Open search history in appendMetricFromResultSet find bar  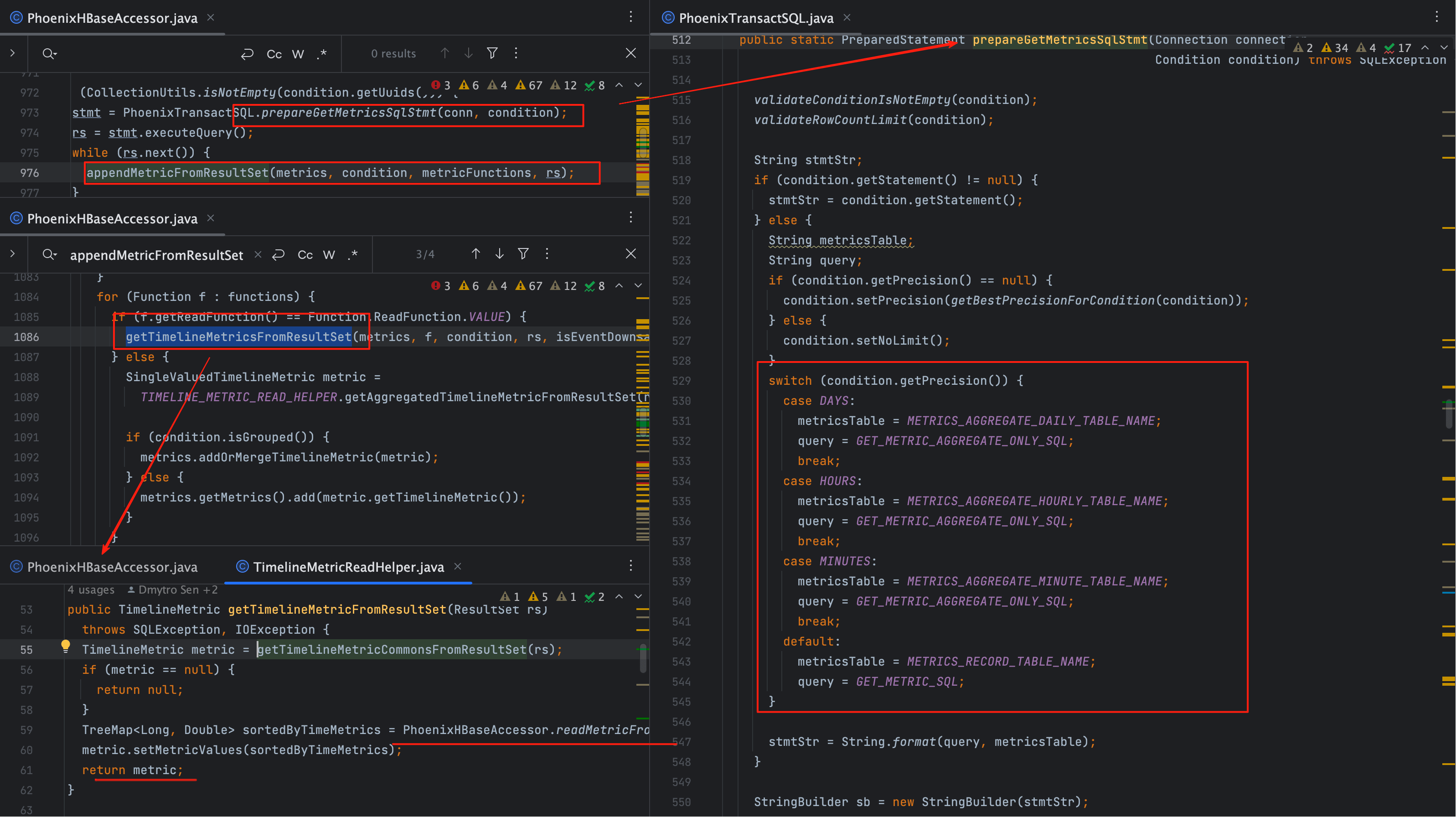click(x=49, y=254)
